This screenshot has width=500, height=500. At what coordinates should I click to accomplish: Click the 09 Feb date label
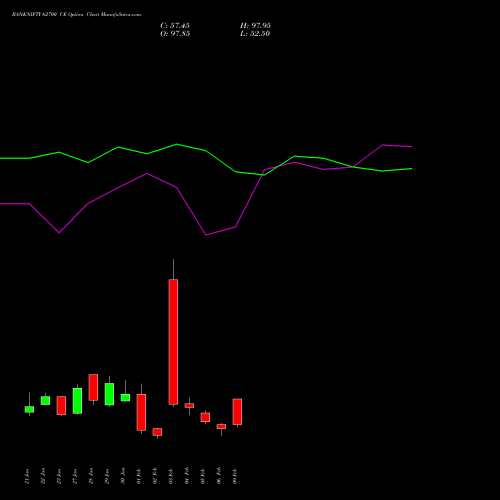[235, 476]
